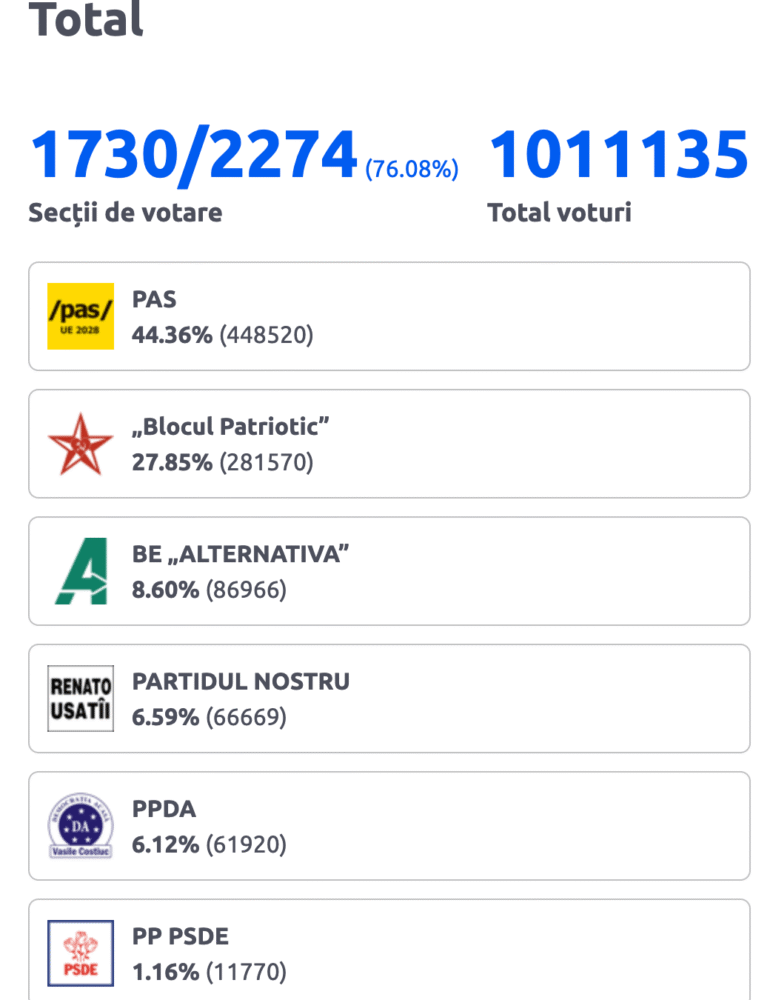Image resolution: width=773 pixels, height=1000 pixels.
Task: Click the red star Blocul Patriotic logo
Action: click(x=80, y=444)
